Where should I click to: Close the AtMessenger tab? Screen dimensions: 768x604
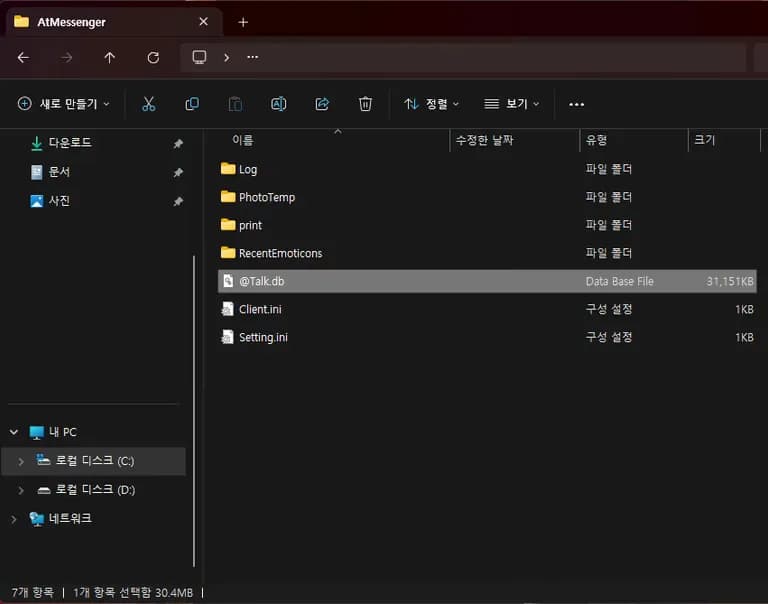(x=204, y=22)
